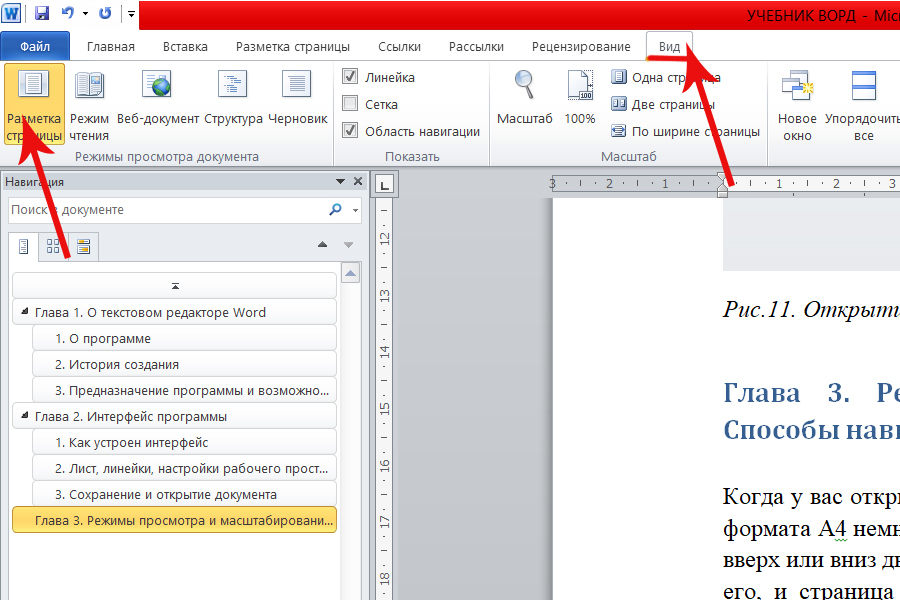900x600 pixels.
Task: Collapse Глава 1 heading in Navigation pane
Action: (x=27, y=311)
